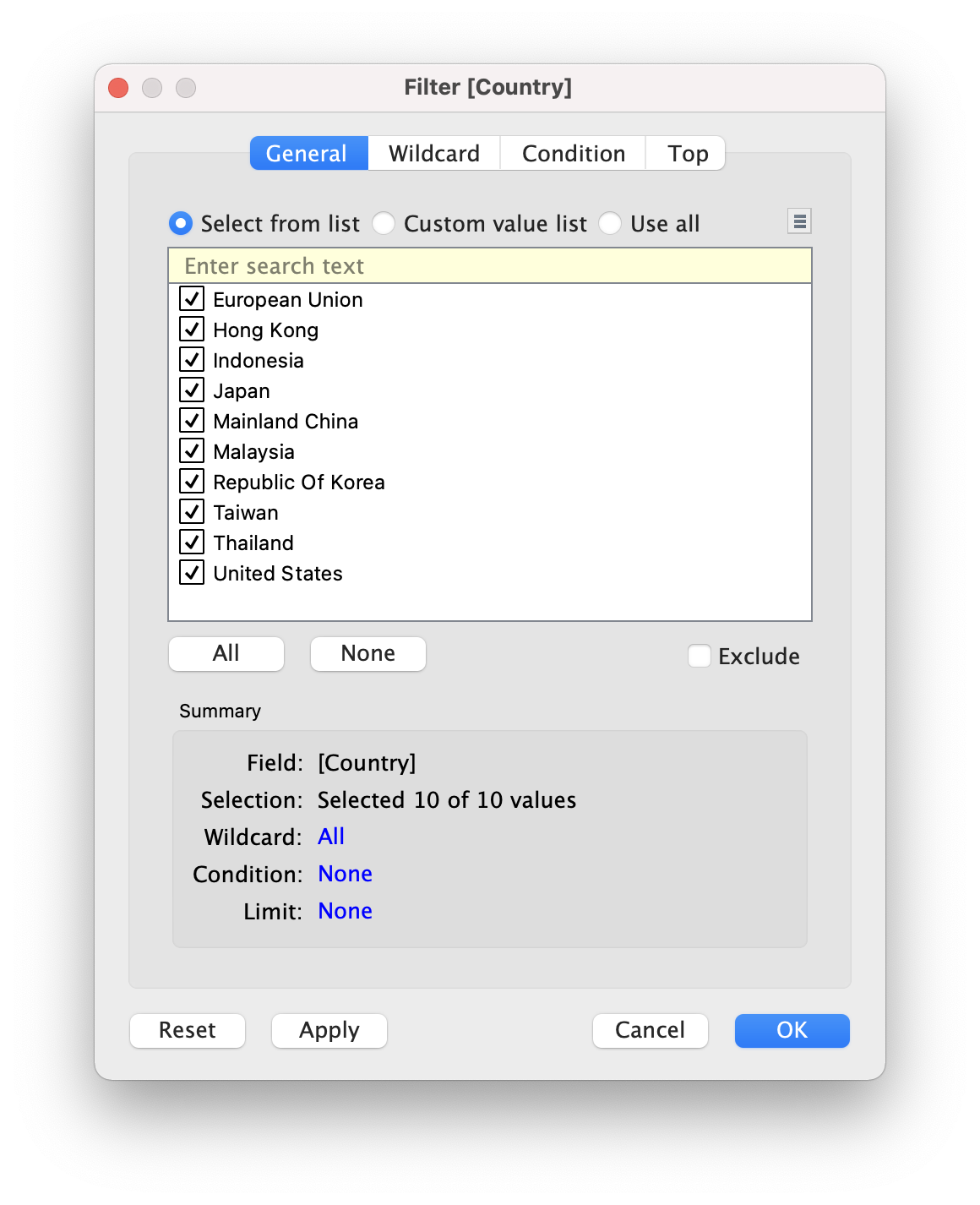Click the Condition 'None' summary link
The width and height of the screenshot is (980, 1205).
coord(345,874)
